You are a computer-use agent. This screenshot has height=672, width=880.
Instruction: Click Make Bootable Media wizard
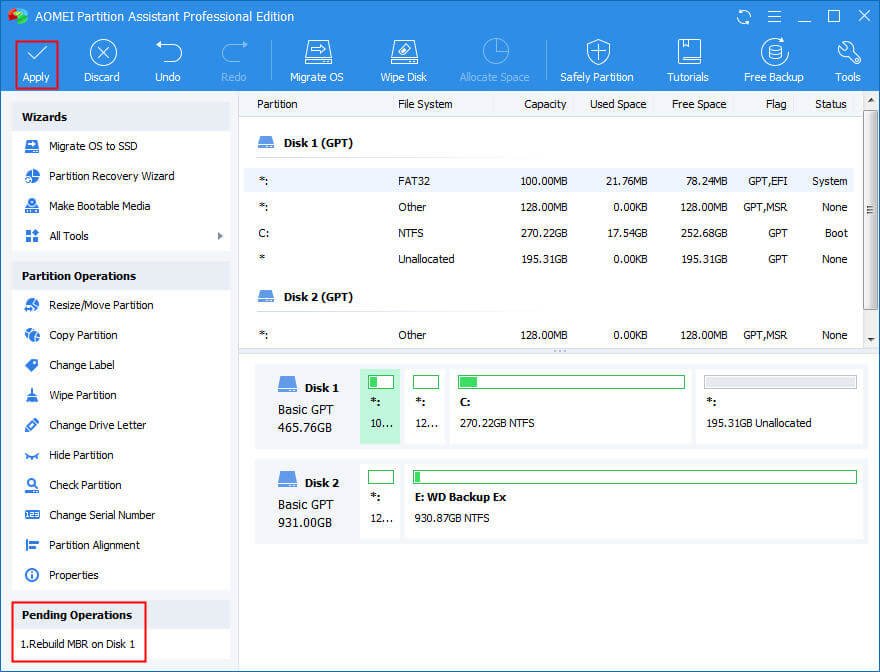[99, 206]
